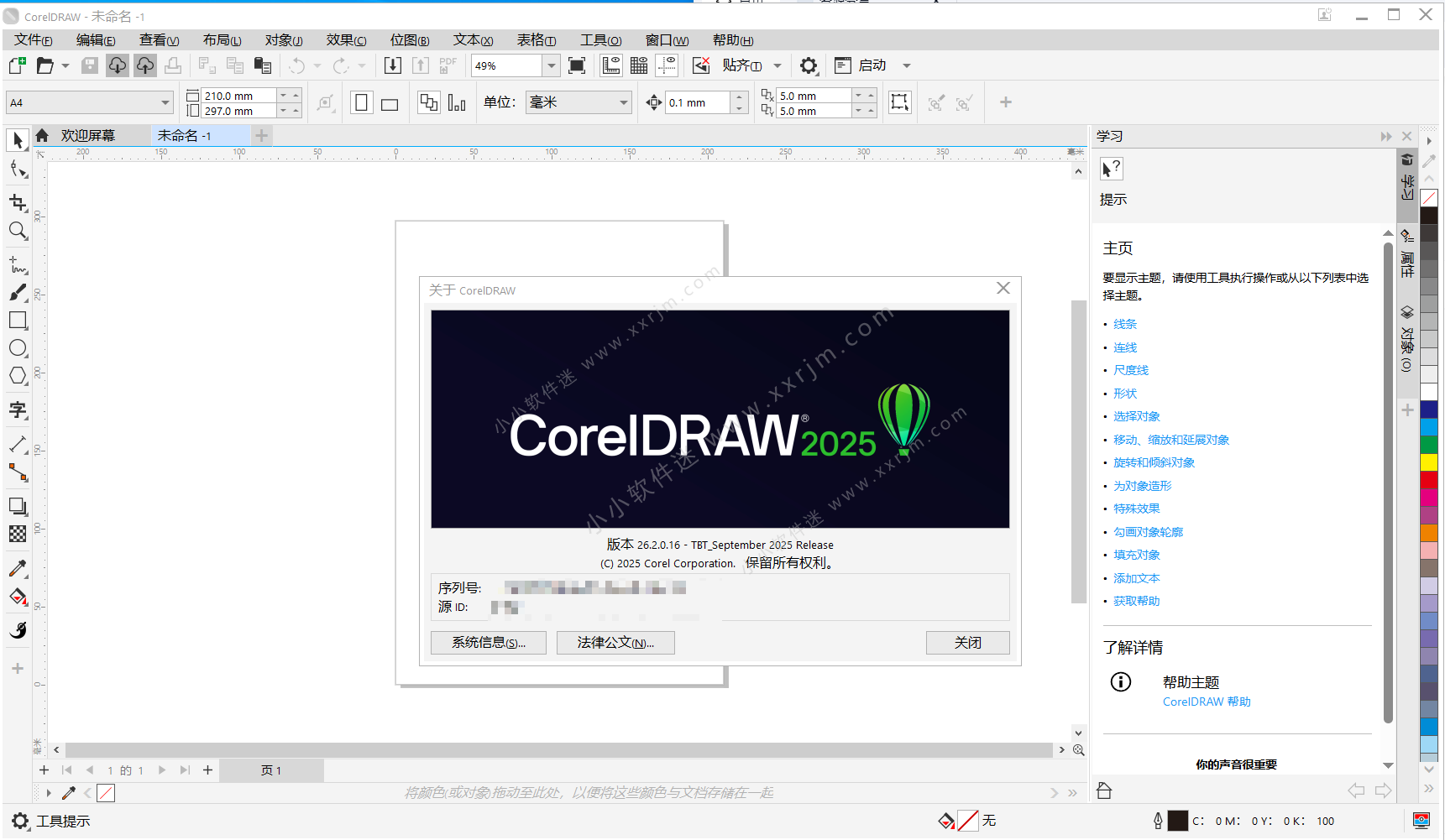Select the Zoom tool in toolbox
The image size is (1445, 840).
pyautogui.click(x=18, y=231)
